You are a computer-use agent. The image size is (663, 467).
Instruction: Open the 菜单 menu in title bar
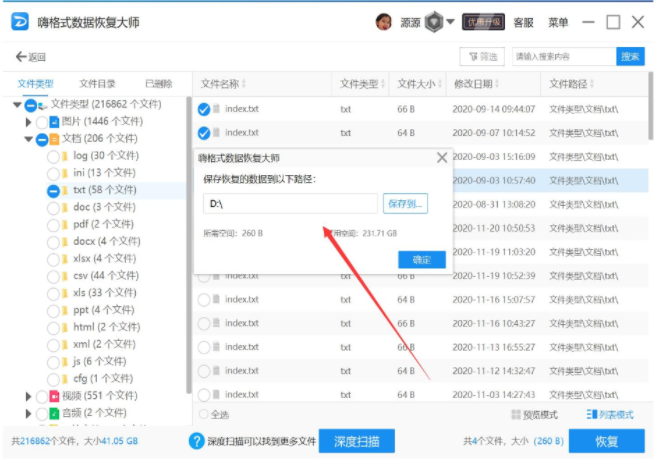click(558, 22)
